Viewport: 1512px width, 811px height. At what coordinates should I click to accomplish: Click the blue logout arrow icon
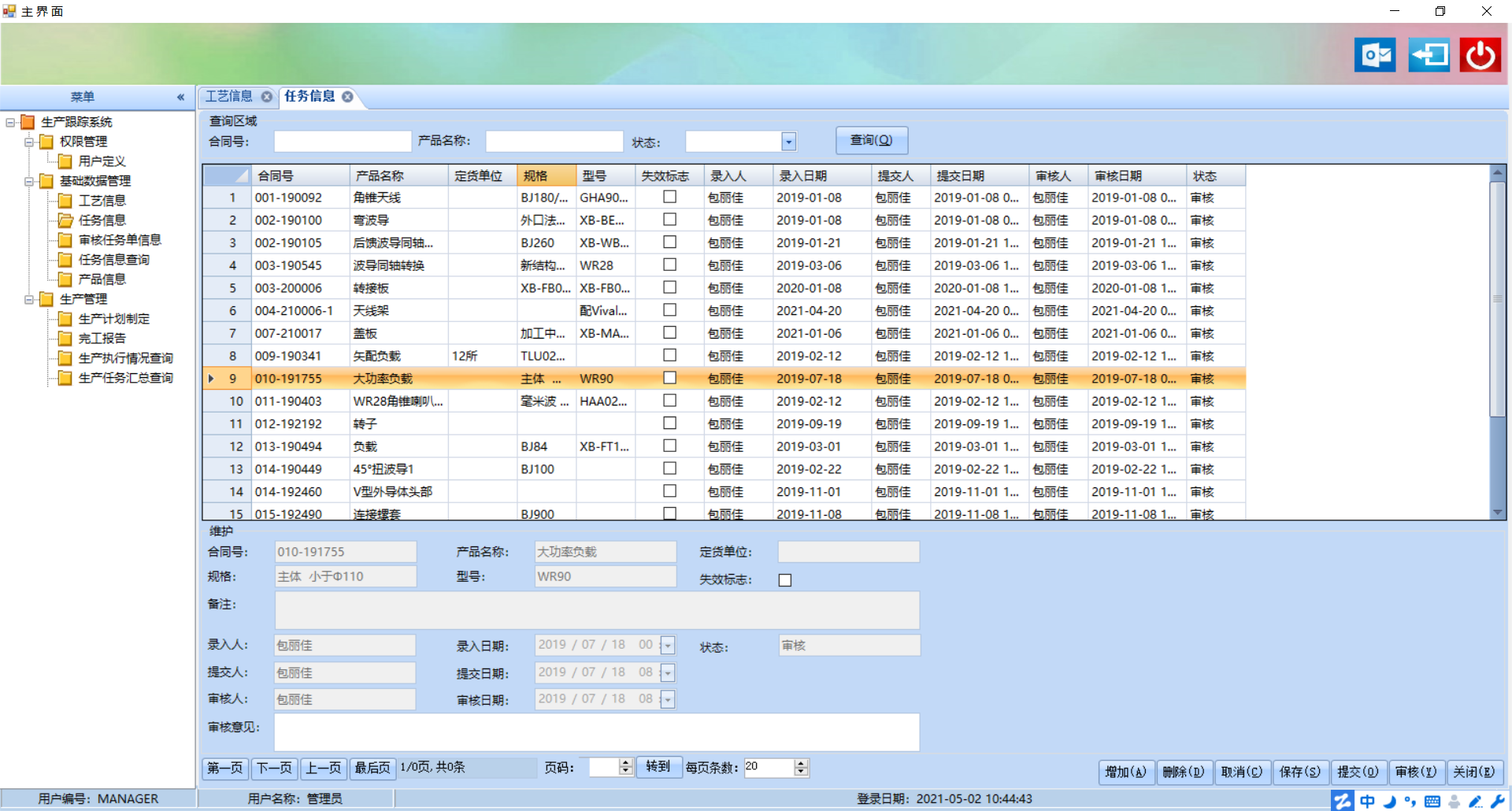pos(1429,55)
